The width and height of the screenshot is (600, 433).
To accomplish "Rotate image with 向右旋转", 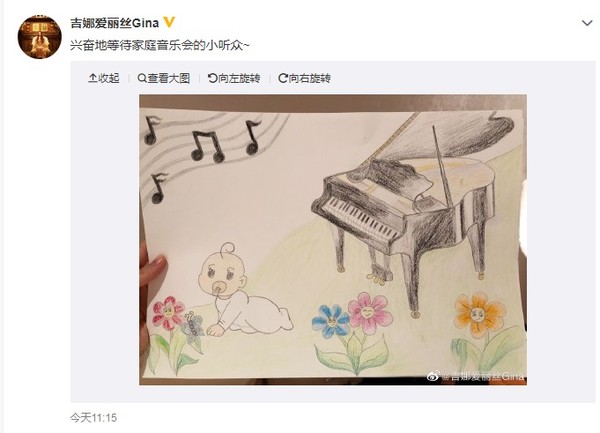I will pos(304,78).
